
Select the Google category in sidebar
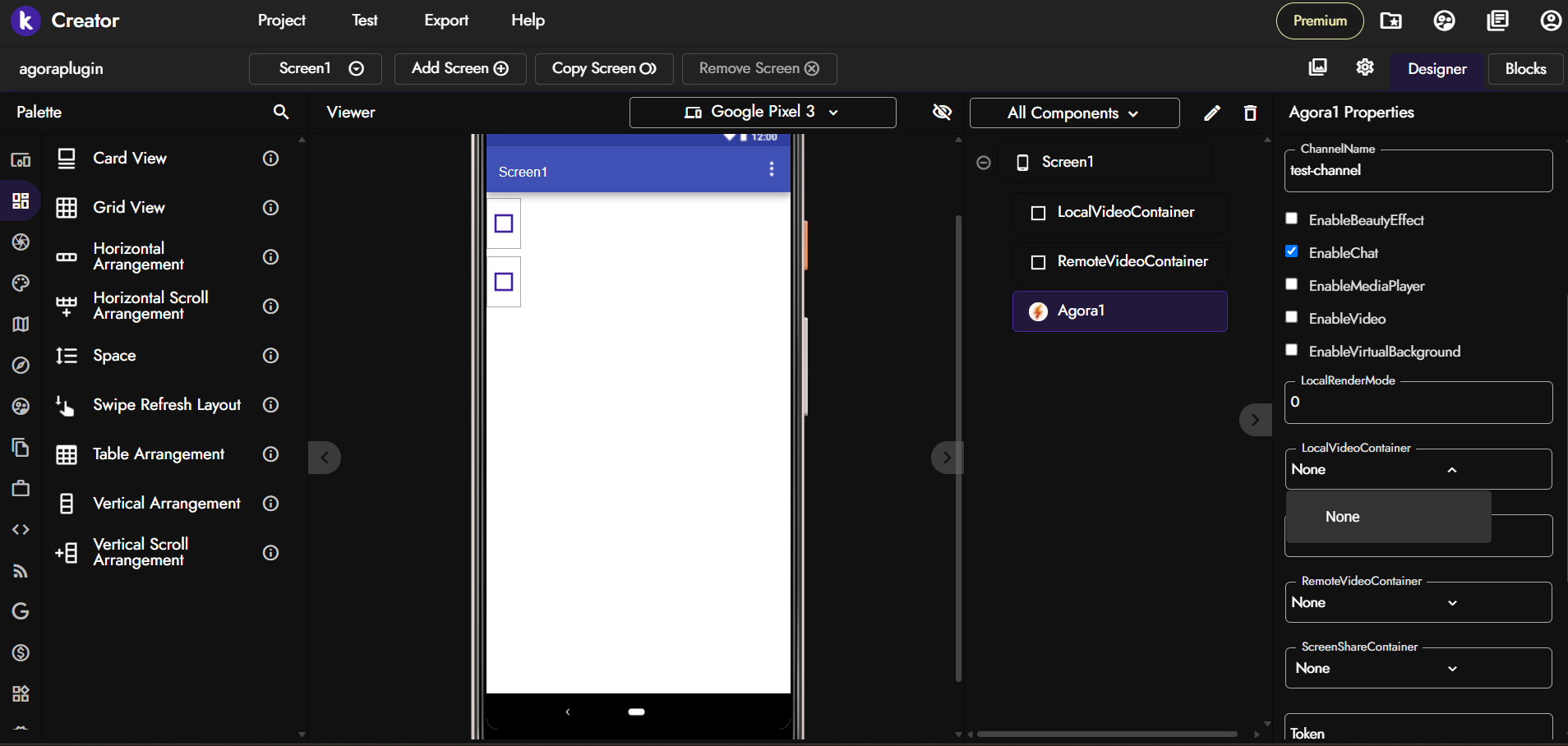point(21,611)
